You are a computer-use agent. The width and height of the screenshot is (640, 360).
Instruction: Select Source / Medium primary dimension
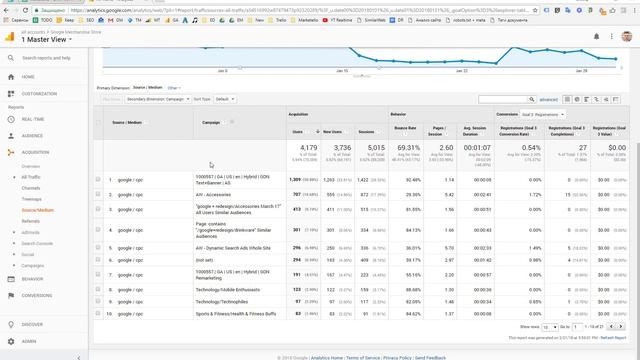(x=147, y=88)
